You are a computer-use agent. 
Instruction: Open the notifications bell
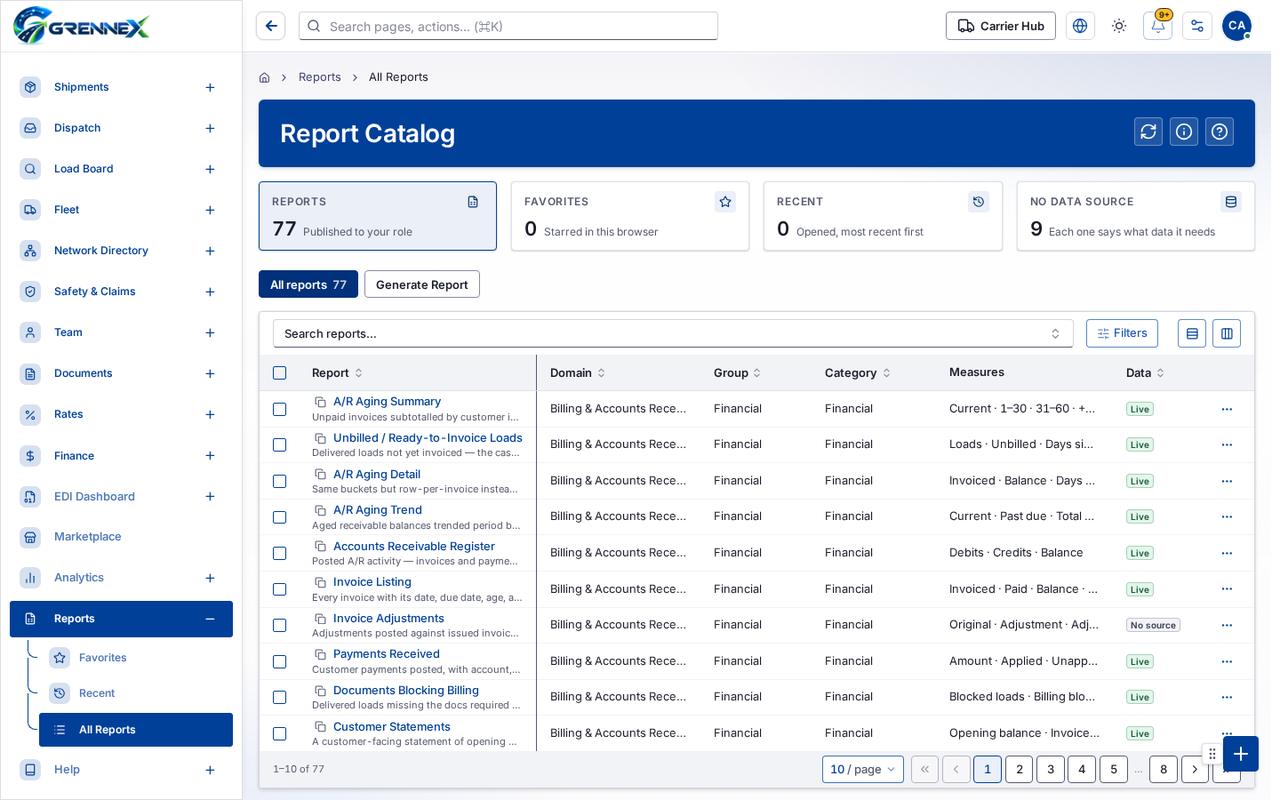1158,26
